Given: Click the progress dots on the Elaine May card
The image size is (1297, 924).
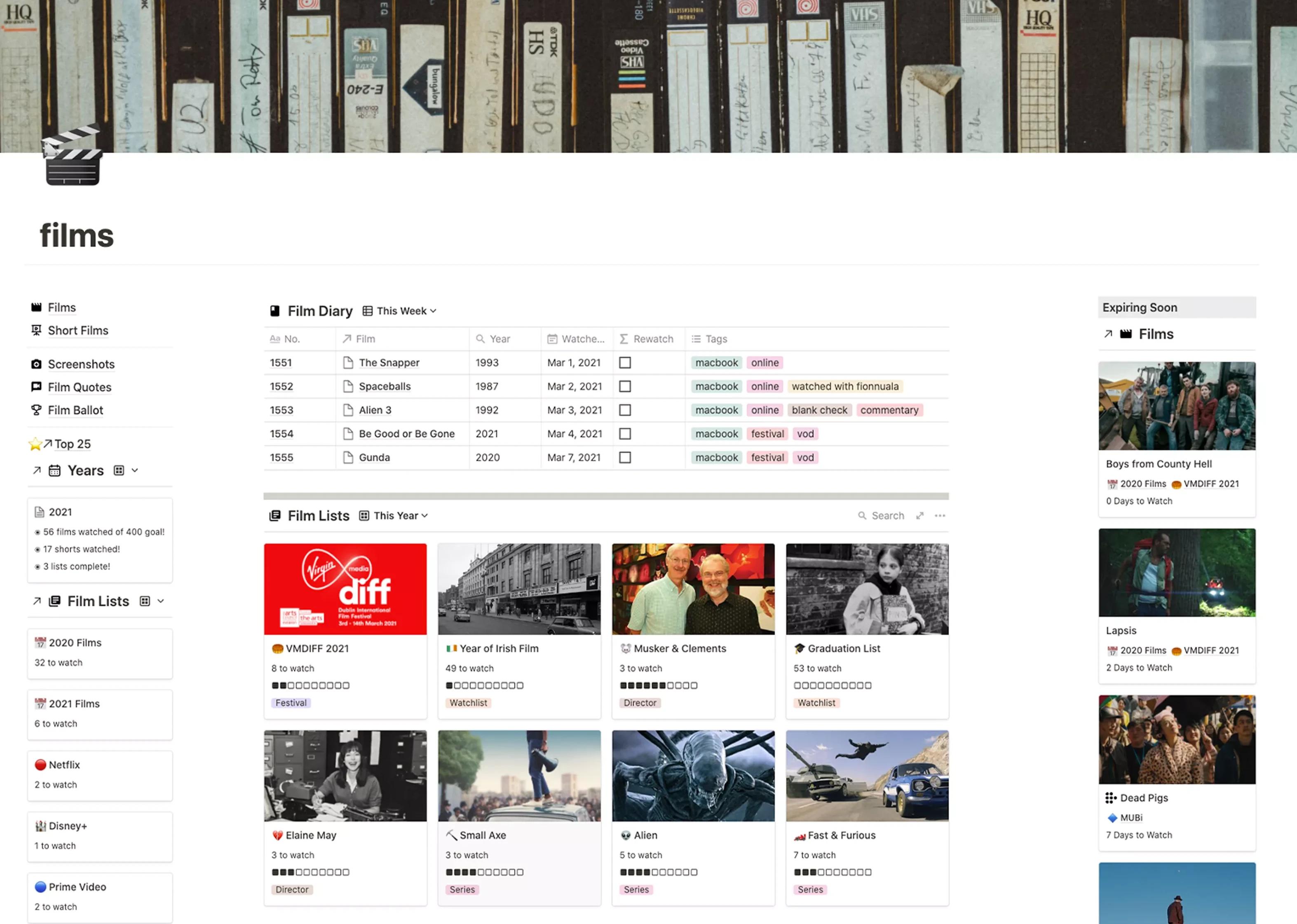Looking at the screenshot, I should [x=311, y=872].
